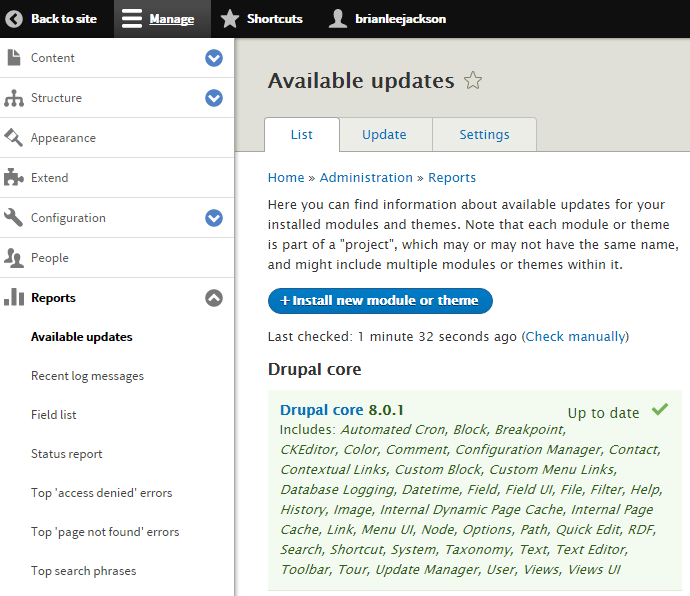This screenshot has width=690, height=596.
Task: Click the user silhouette icon for brianleejackson
Action: pos(338,19)
